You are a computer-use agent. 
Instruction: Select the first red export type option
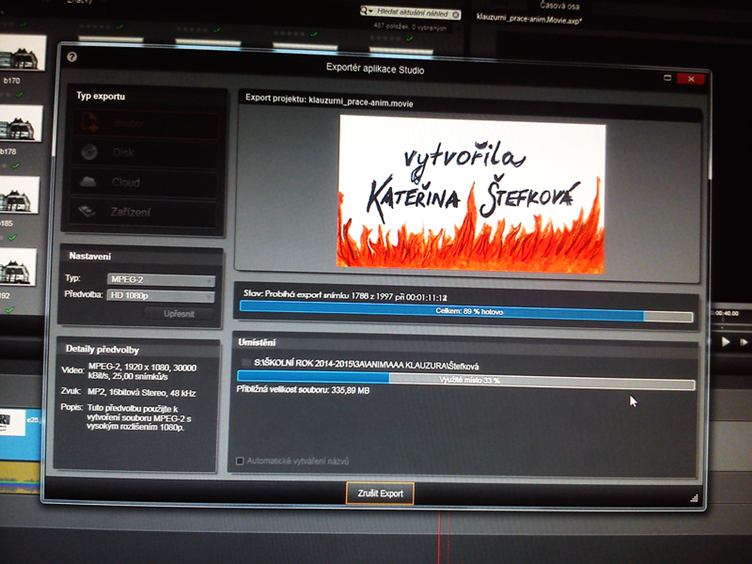[146, 123]
